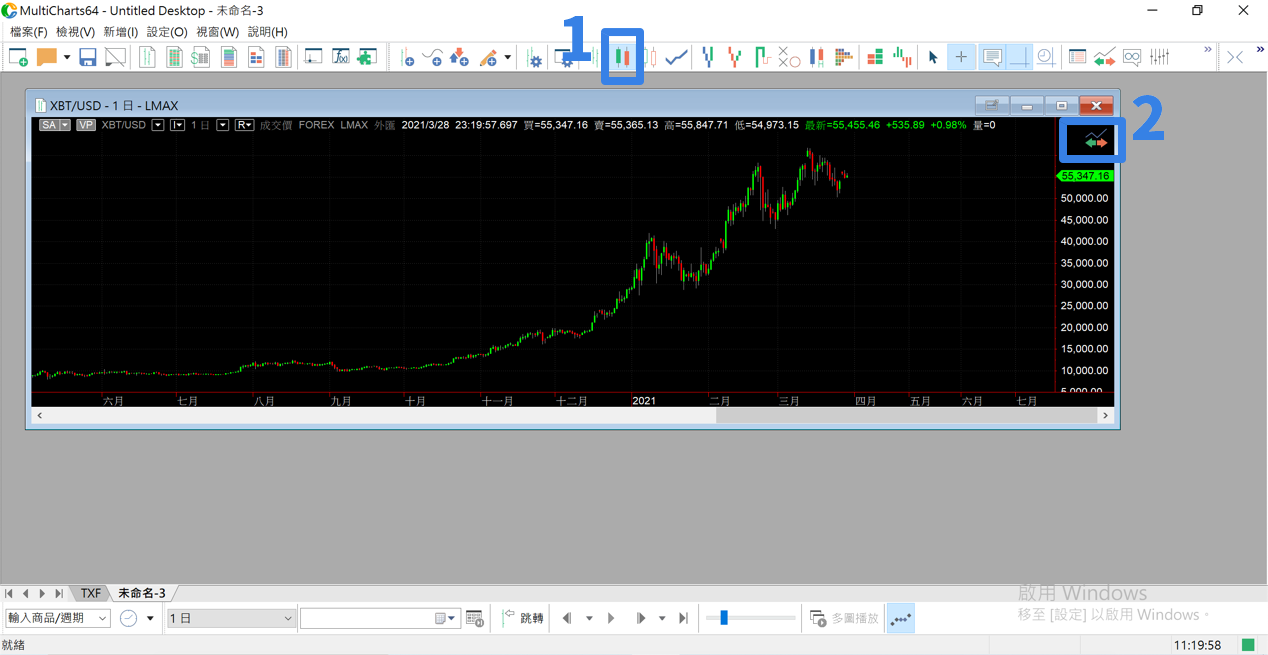Click the 55,347.16 price label on the axis
Viewport: 1268px width, 655px height.
(x=1086, y=176)
